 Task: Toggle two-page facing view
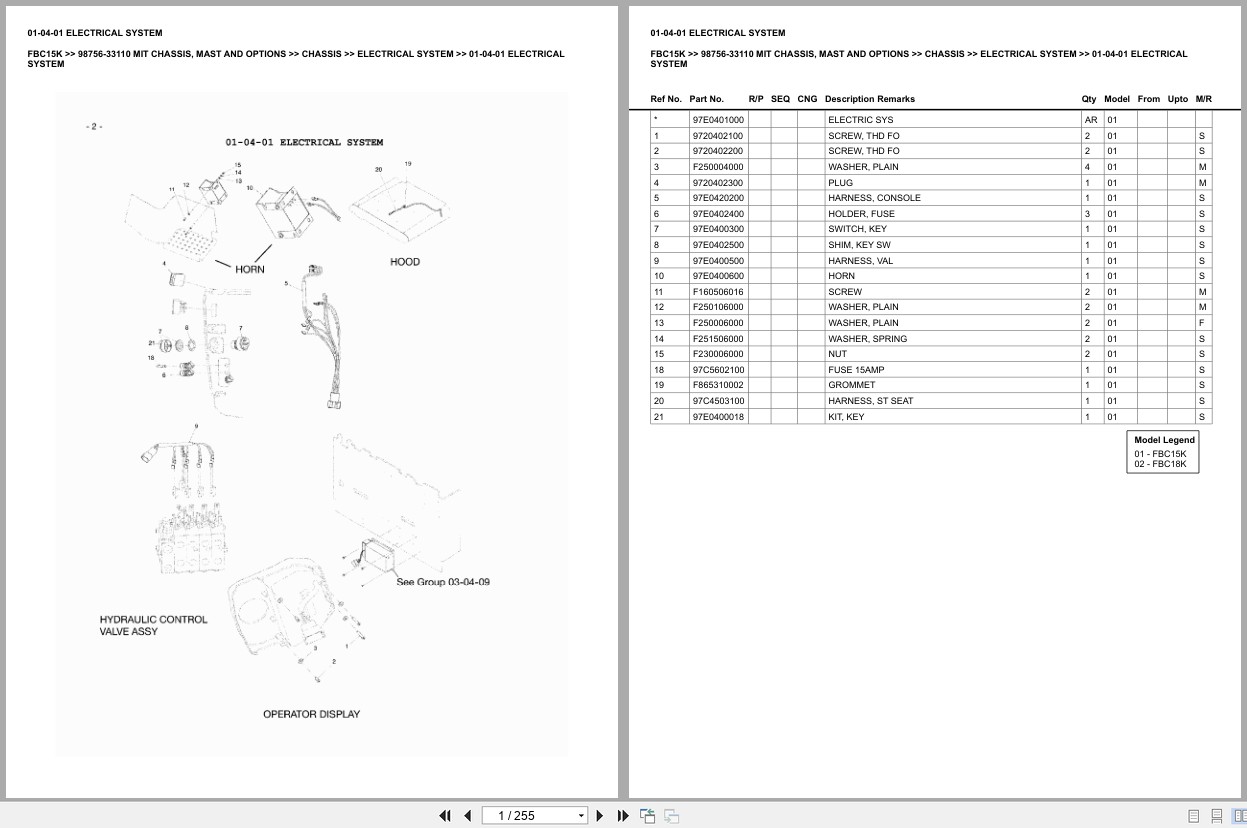[x=1239, y=816]
